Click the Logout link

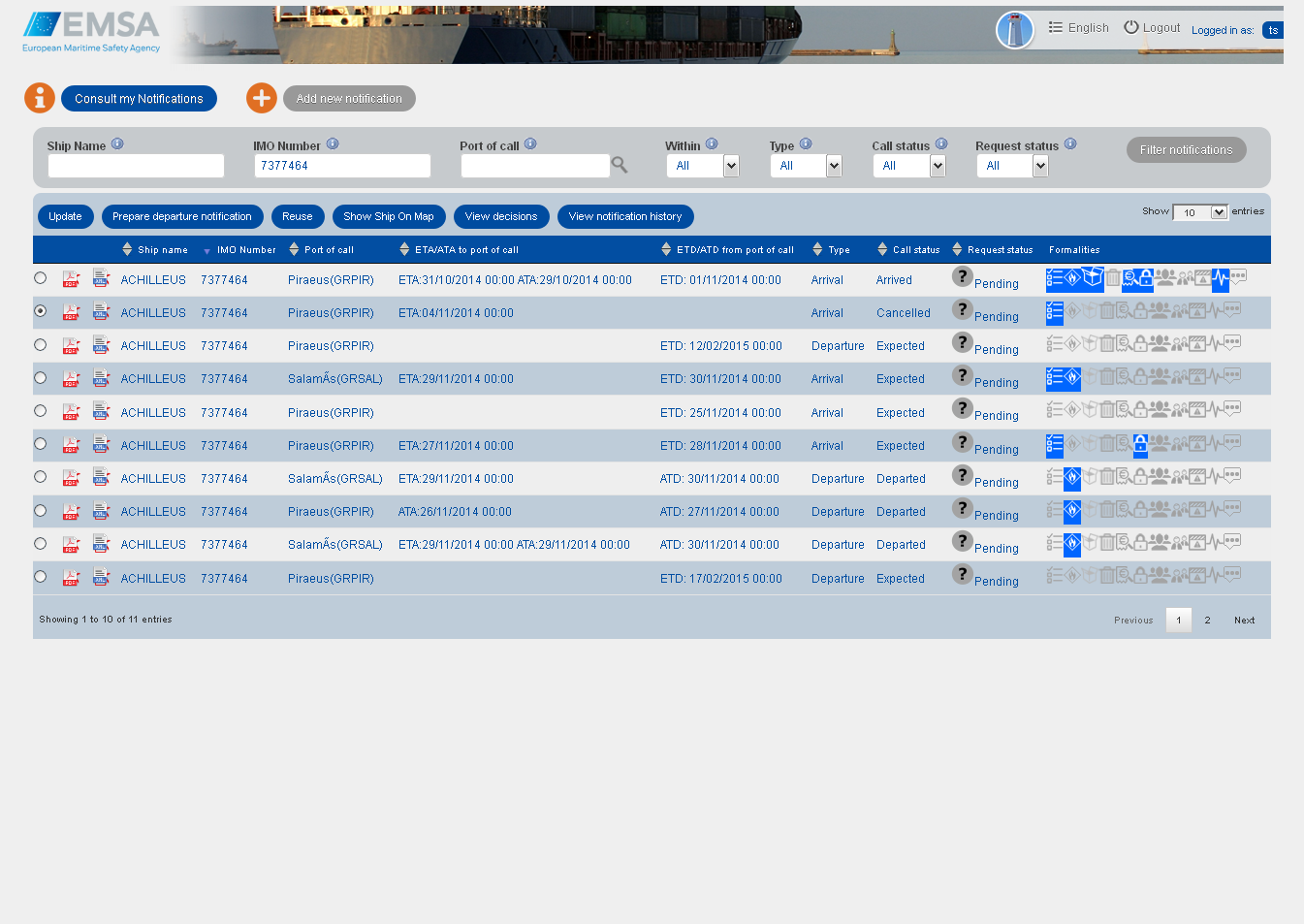click(1152, 28)
